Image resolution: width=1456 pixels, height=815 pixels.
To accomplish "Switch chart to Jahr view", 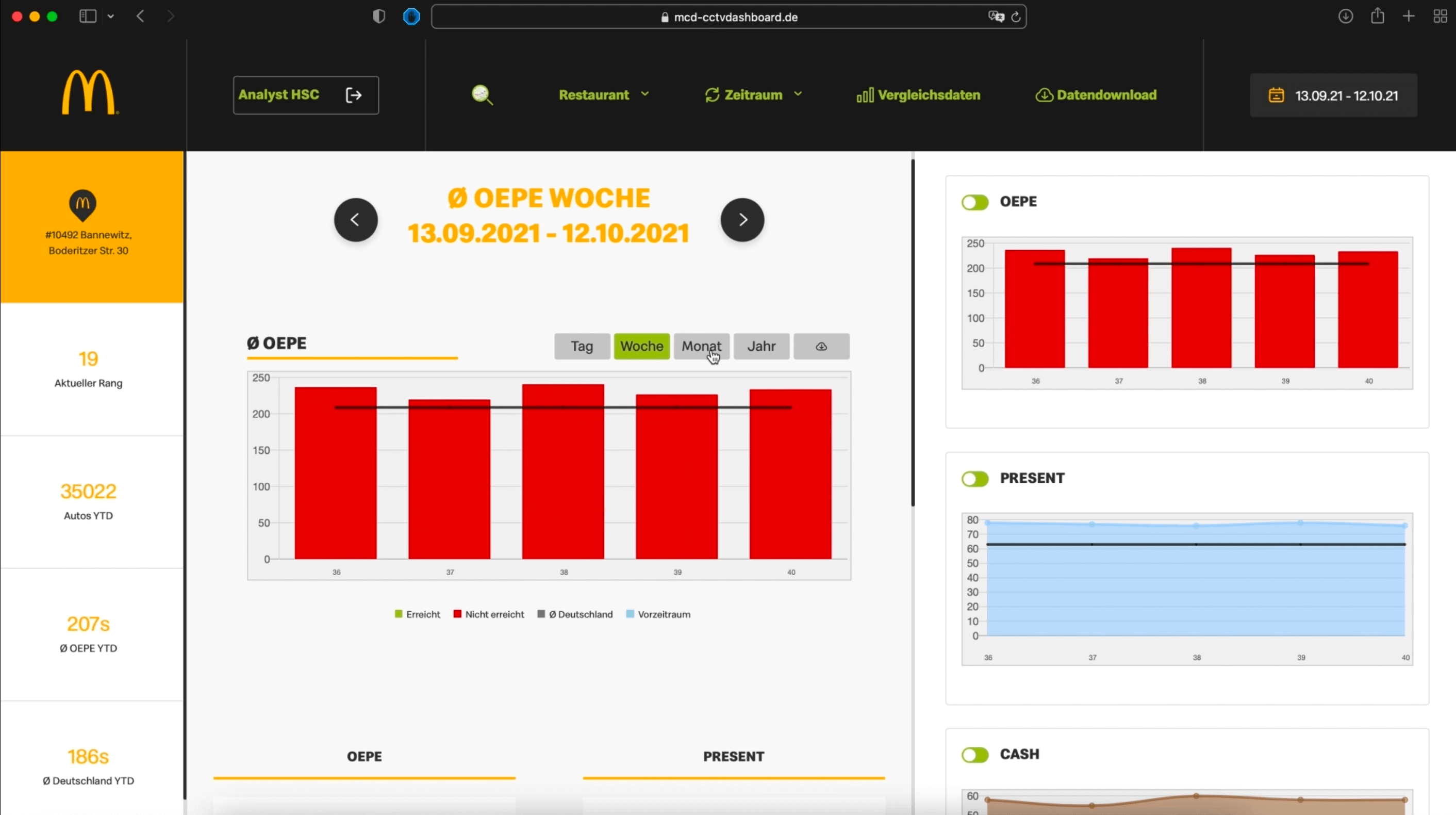I will [762, 346].
